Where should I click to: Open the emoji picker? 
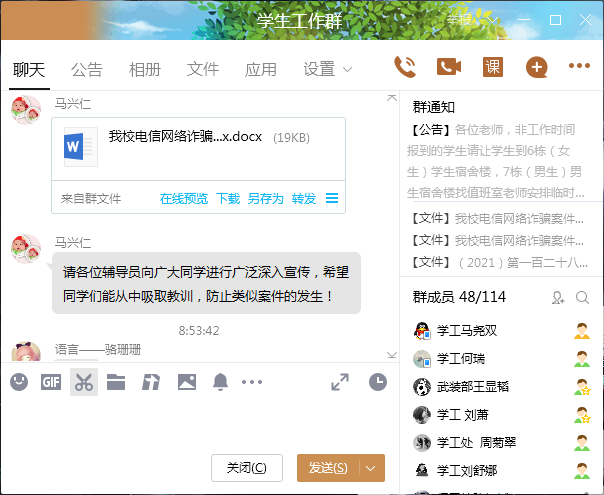19,381
